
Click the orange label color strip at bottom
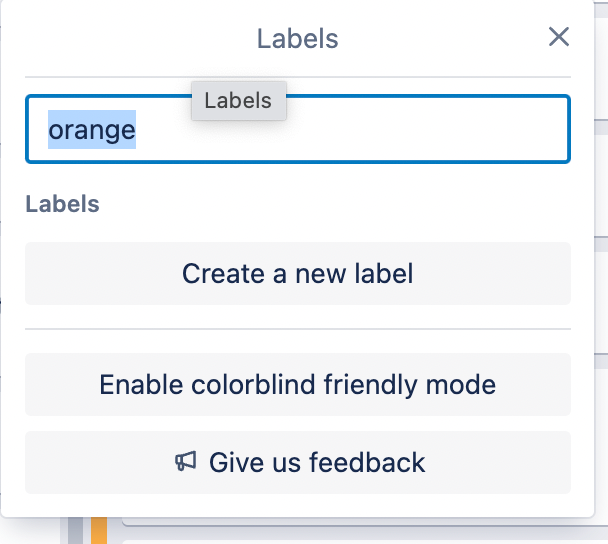(99, 530)
